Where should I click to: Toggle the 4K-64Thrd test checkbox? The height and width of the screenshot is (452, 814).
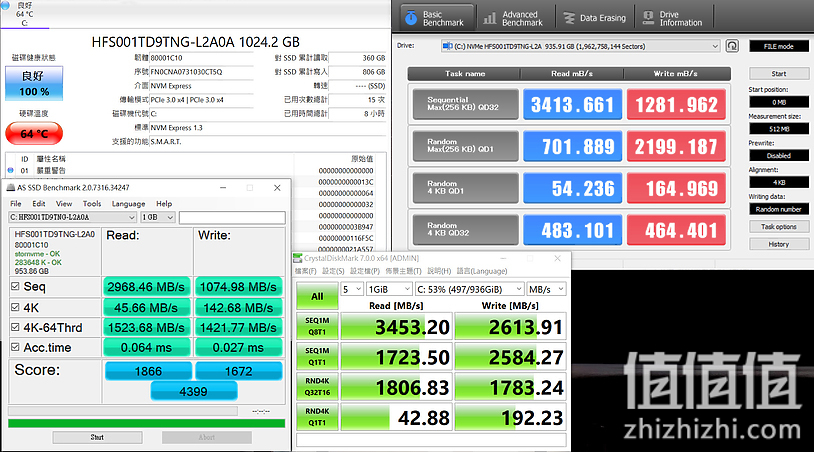[x=15, y=327]
